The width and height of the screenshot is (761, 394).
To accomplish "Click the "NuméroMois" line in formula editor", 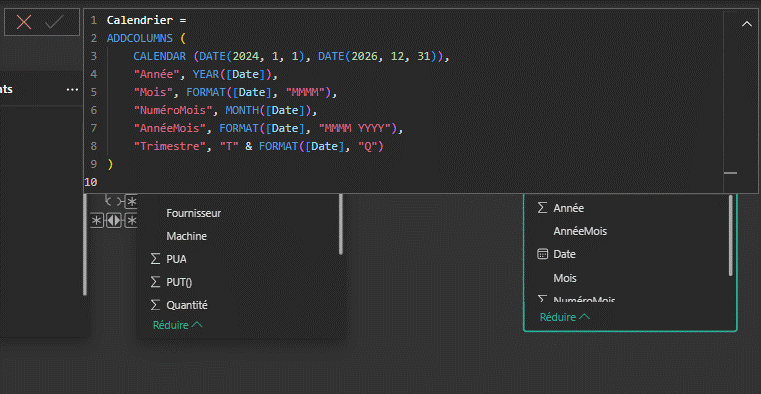I will [225, 110].
